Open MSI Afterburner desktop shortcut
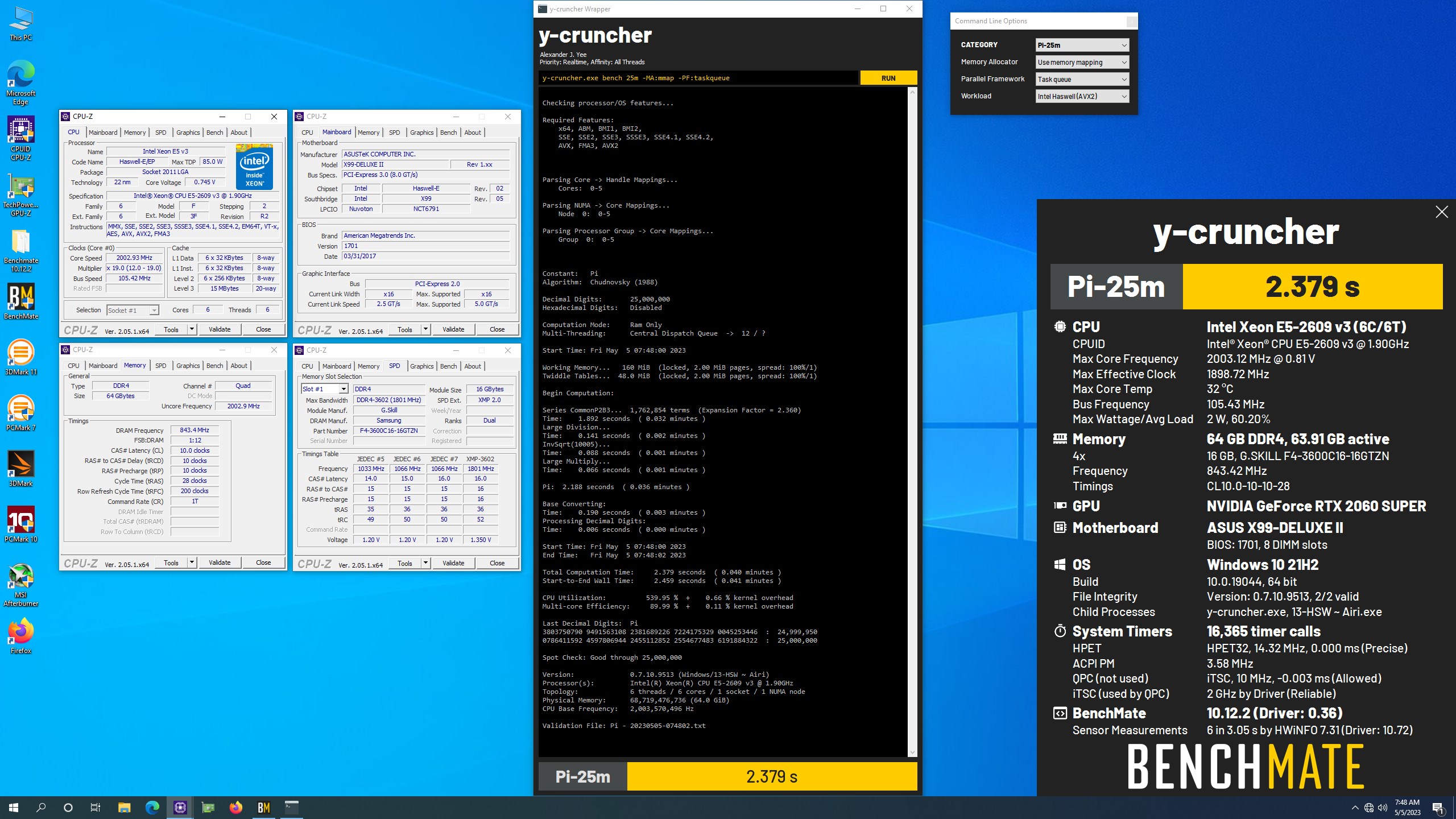1456x819 pixels. pos(21,585)
